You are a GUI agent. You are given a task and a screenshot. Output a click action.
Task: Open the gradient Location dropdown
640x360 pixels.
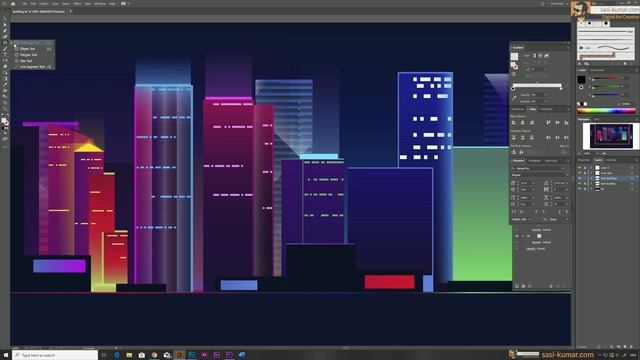(546, 101)
